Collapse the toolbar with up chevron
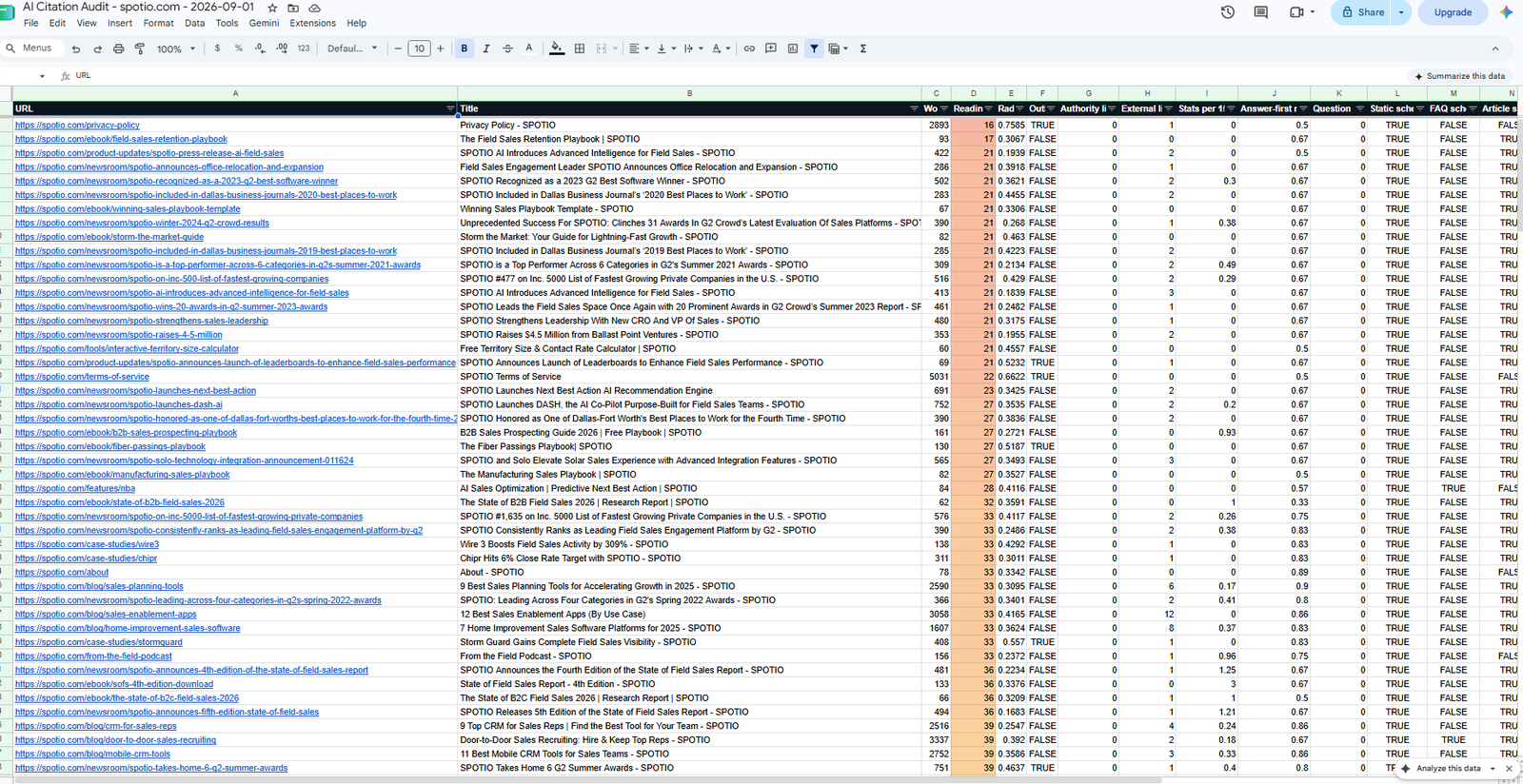Image resolution: width=1523 pixels, height=784 pixels. pyautogui.click(x=1495, y=49)
